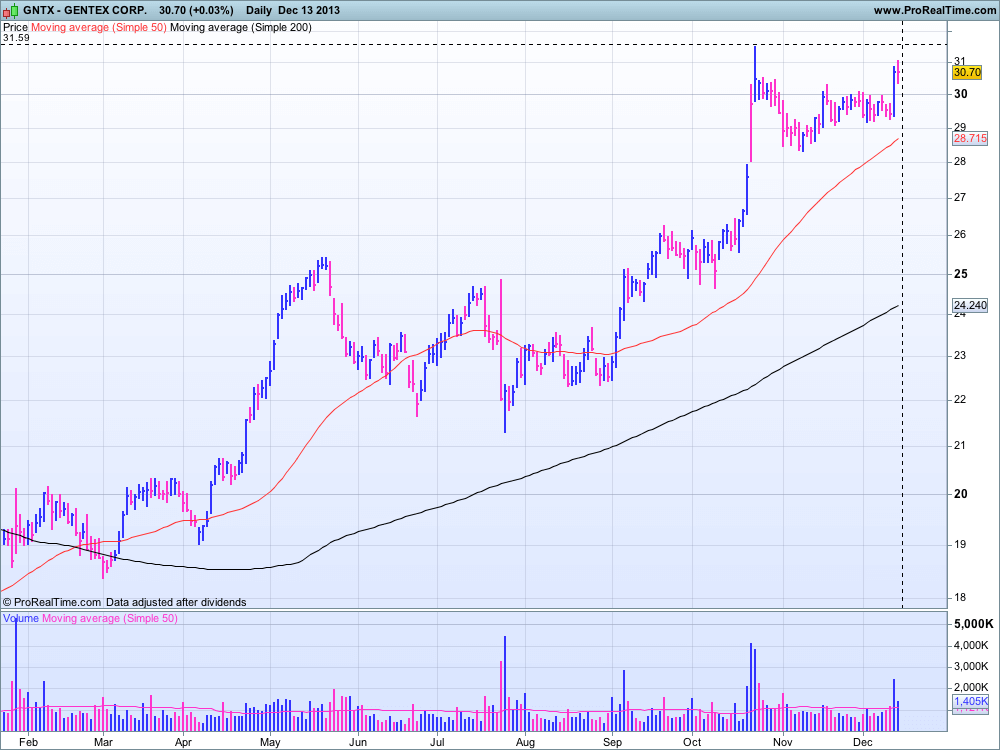The image size is (1000, 750).
Task: Click the 31.59 cursor value under the legend
Action: point(16,38)
